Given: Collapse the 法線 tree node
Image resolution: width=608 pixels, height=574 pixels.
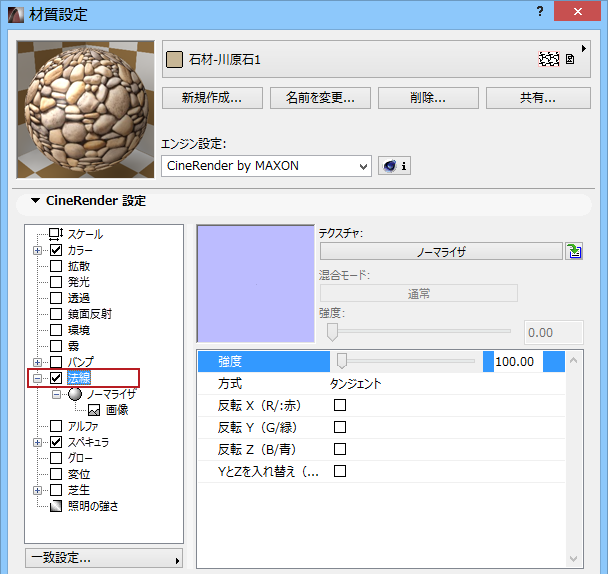Looking at the screenshot, I should (37, 378).
